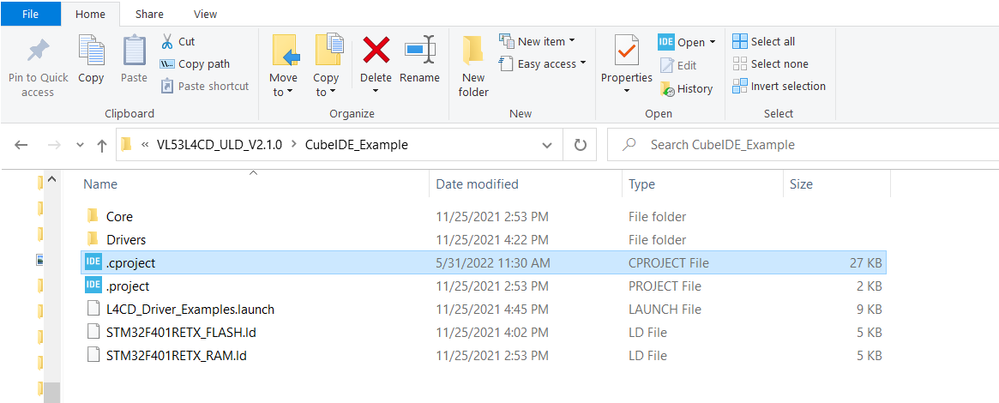Click the Copy icon in Clipboard group
The height and width of the screenshot is (403, 999).
click(x=91, y=50)
